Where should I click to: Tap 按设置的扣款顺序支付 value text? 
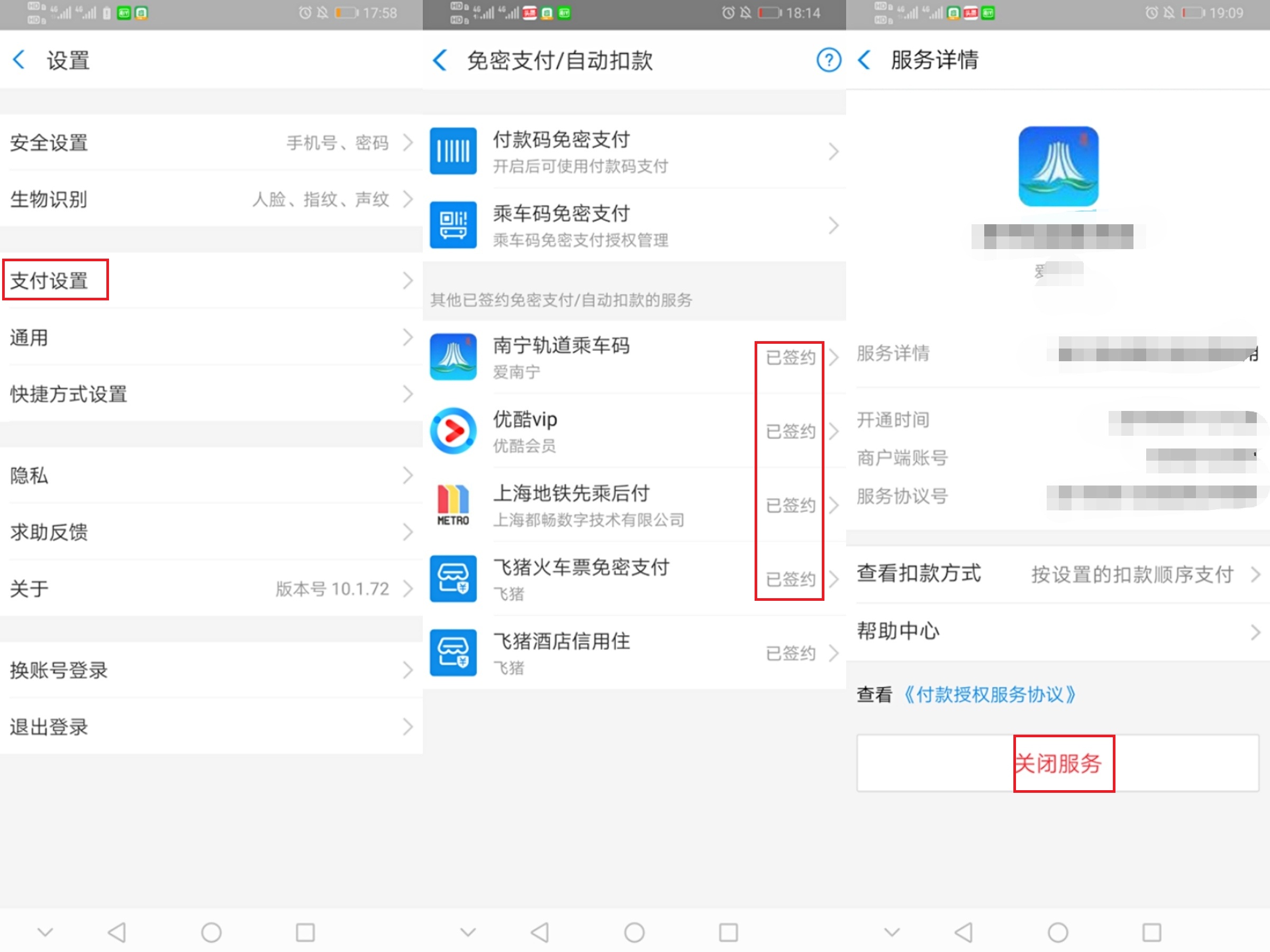(1132, 574)
